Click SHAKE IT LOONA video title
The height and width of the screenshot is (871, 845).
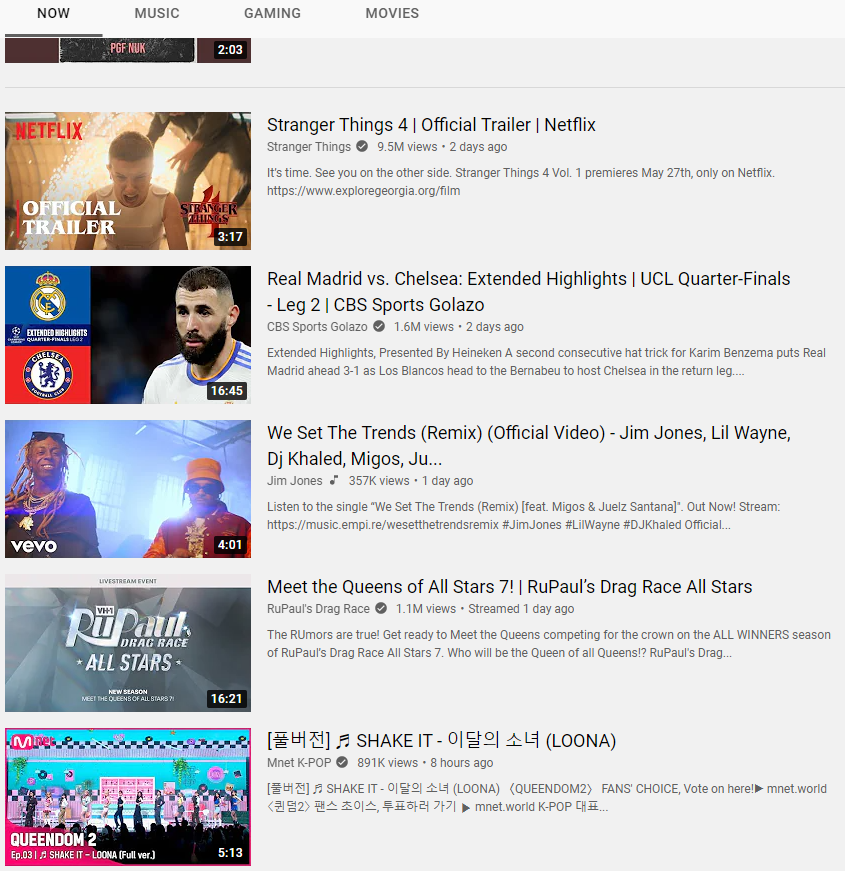pyautogui.click(x=441, y=740)
